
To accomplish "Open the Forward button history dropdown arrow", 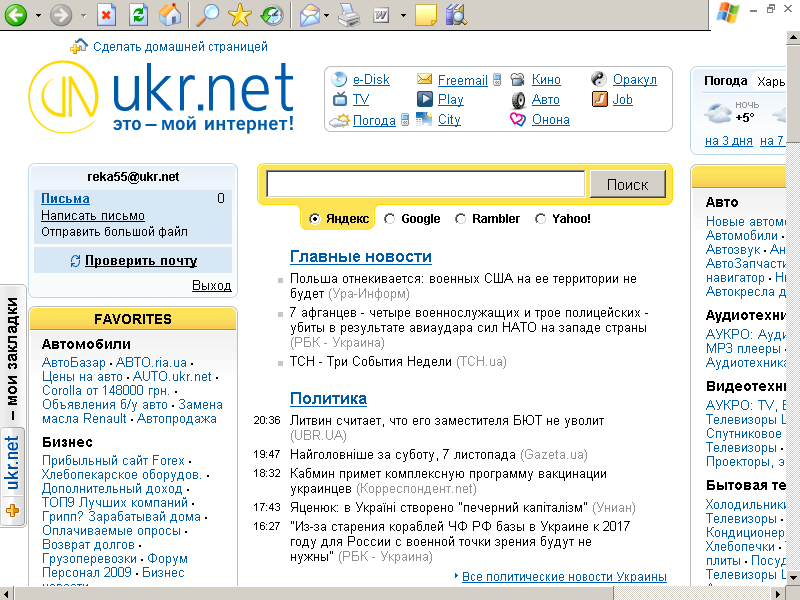I will pyautogui.click(x=84, y=15).
